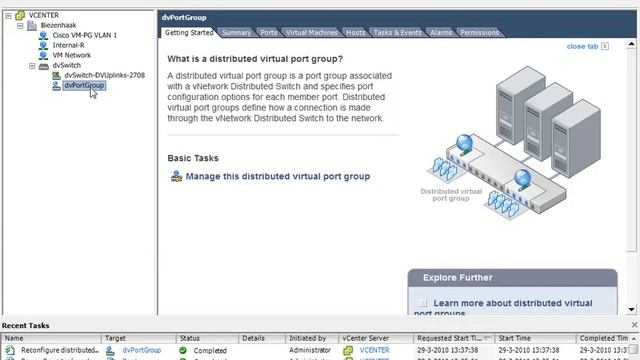
Task: Click the close tab X box
Action: tap(605, 46)
